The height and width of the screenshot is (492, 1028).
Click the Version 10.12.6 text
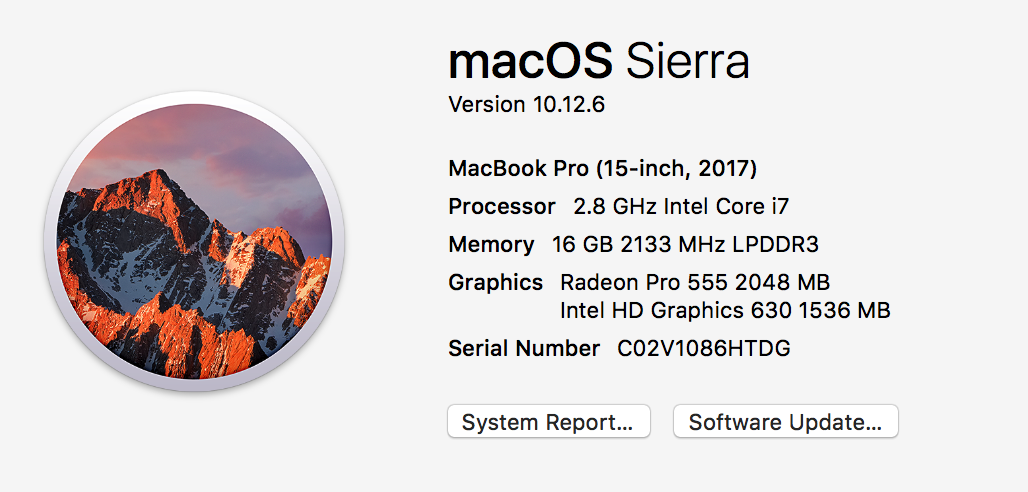coord(527,105)
